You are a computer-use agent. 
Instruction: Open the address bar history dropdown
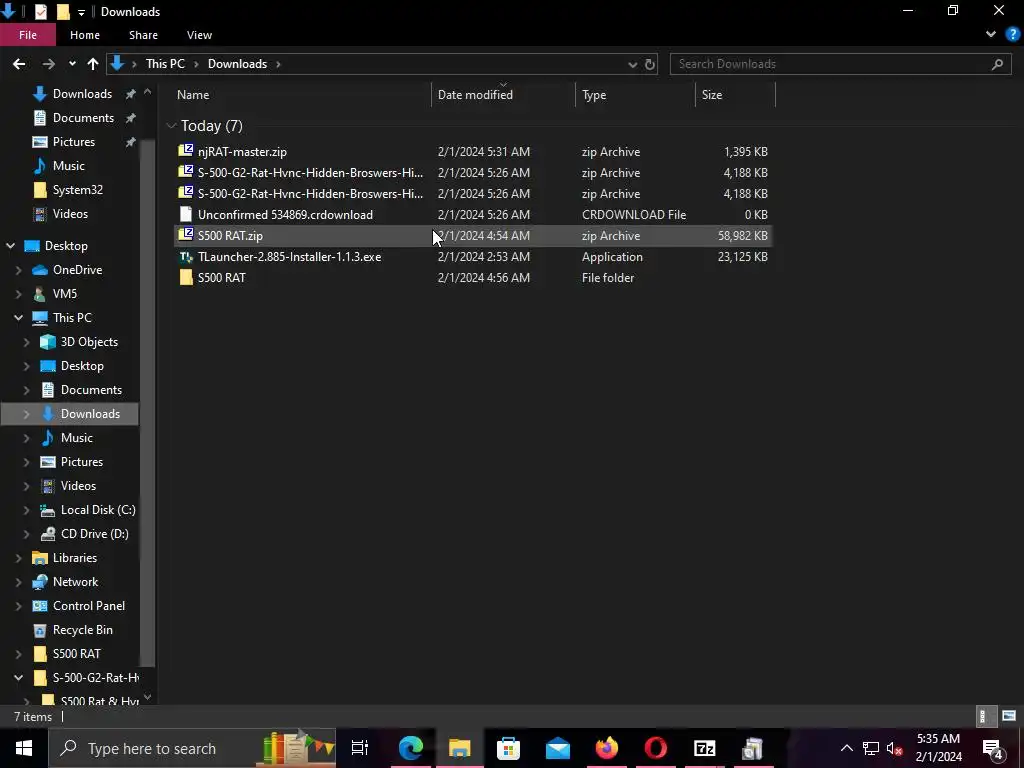click(x=632, y=64)
